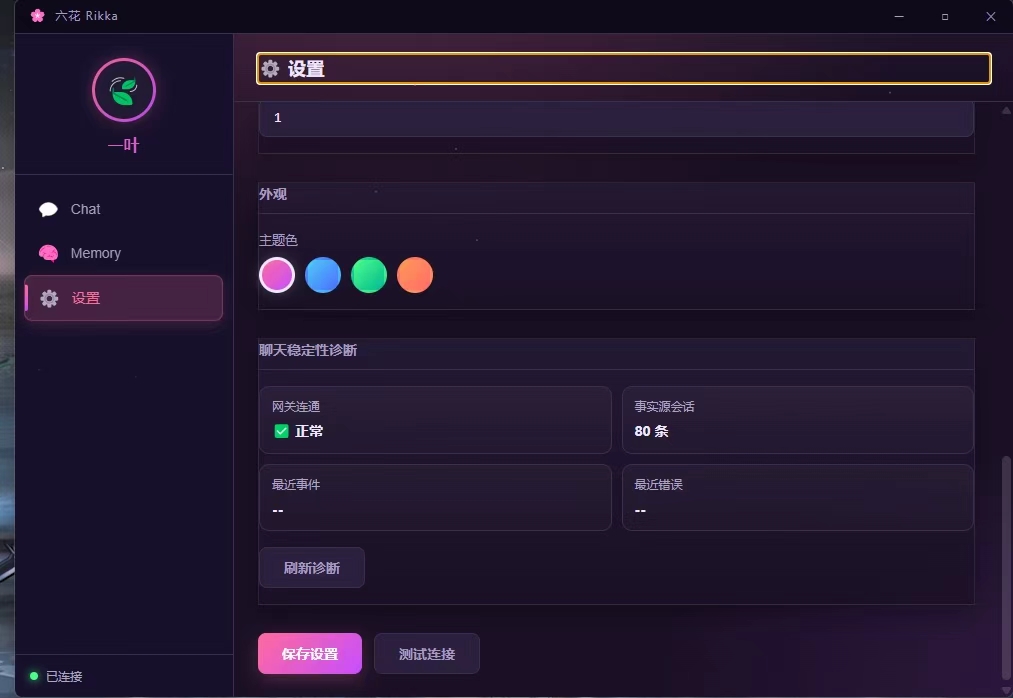
Task: Select the green theme color swatch
Action: click(x=369, y=275)
